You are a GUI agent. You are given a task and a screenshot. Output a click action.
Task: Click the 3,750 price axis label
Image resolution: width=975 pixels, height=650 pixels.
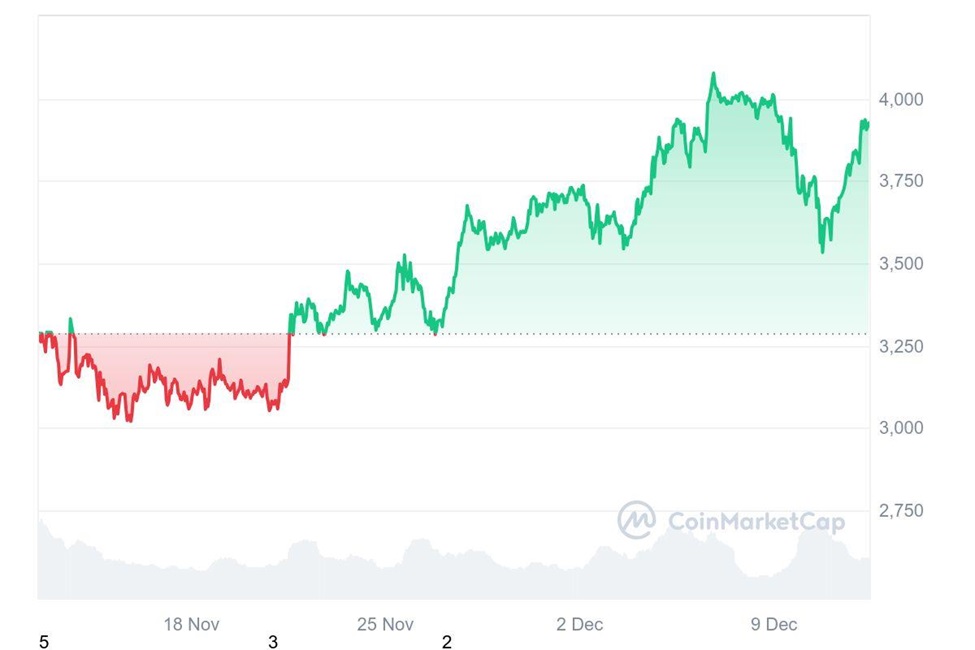coord(902,181)
